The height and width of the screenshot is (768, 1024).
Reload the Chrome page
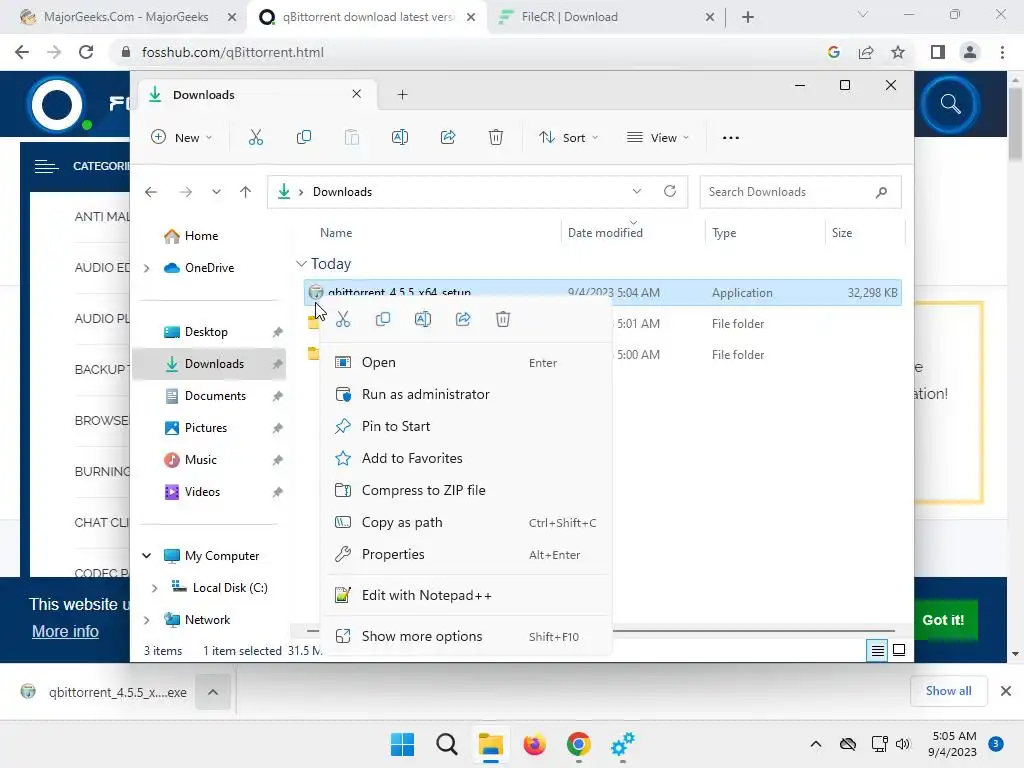click(x=86, y=52)
